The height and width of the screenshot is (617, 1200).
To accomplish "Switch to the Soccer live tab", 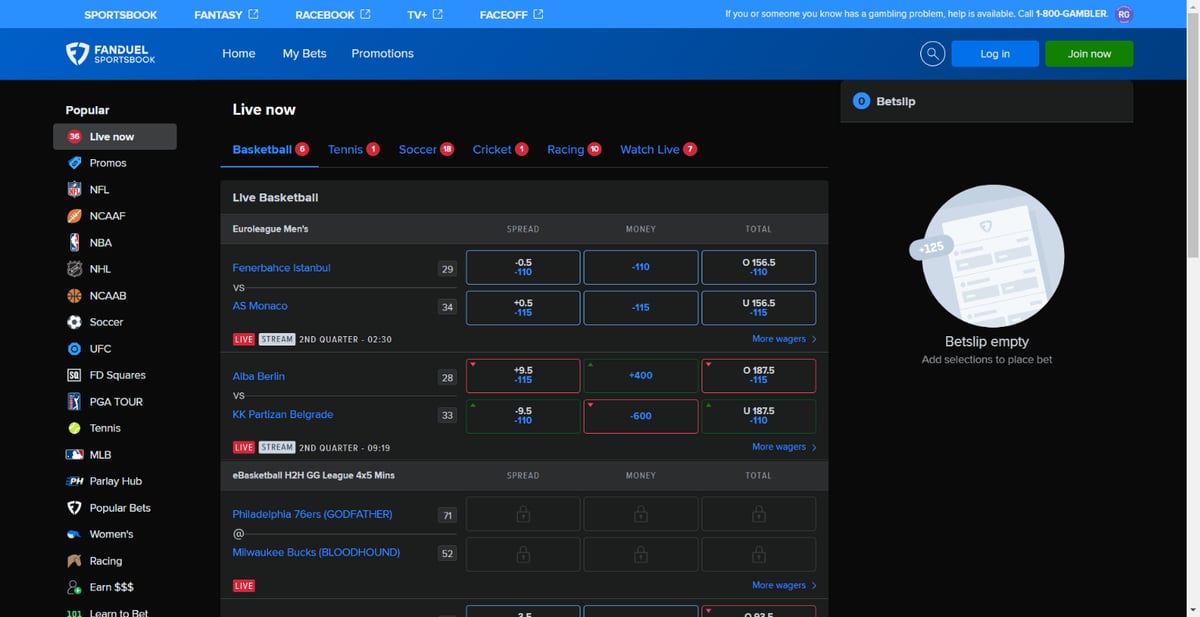I will 426,150.
